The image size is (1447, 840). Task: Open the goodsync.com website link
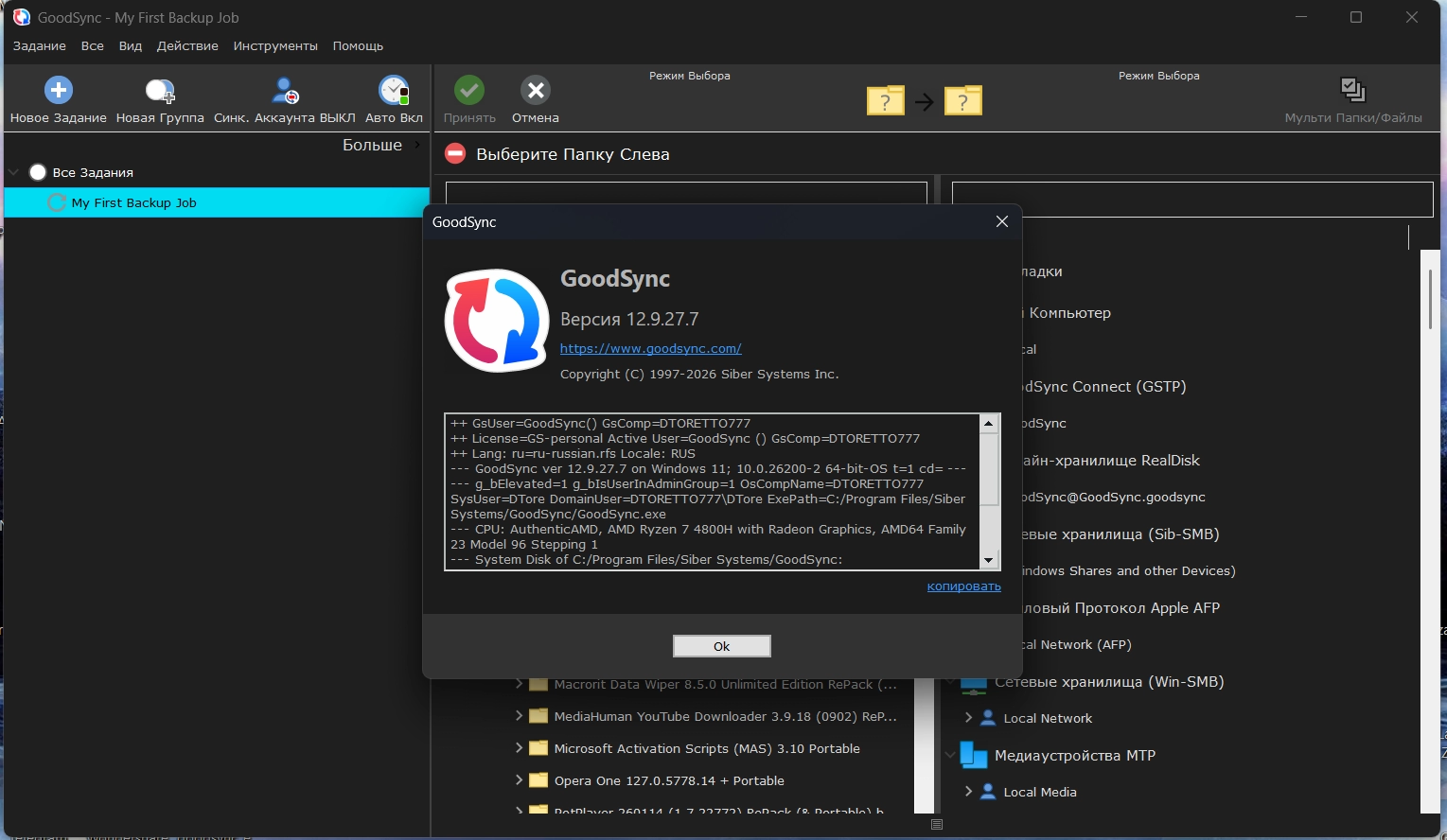[651, 348]
